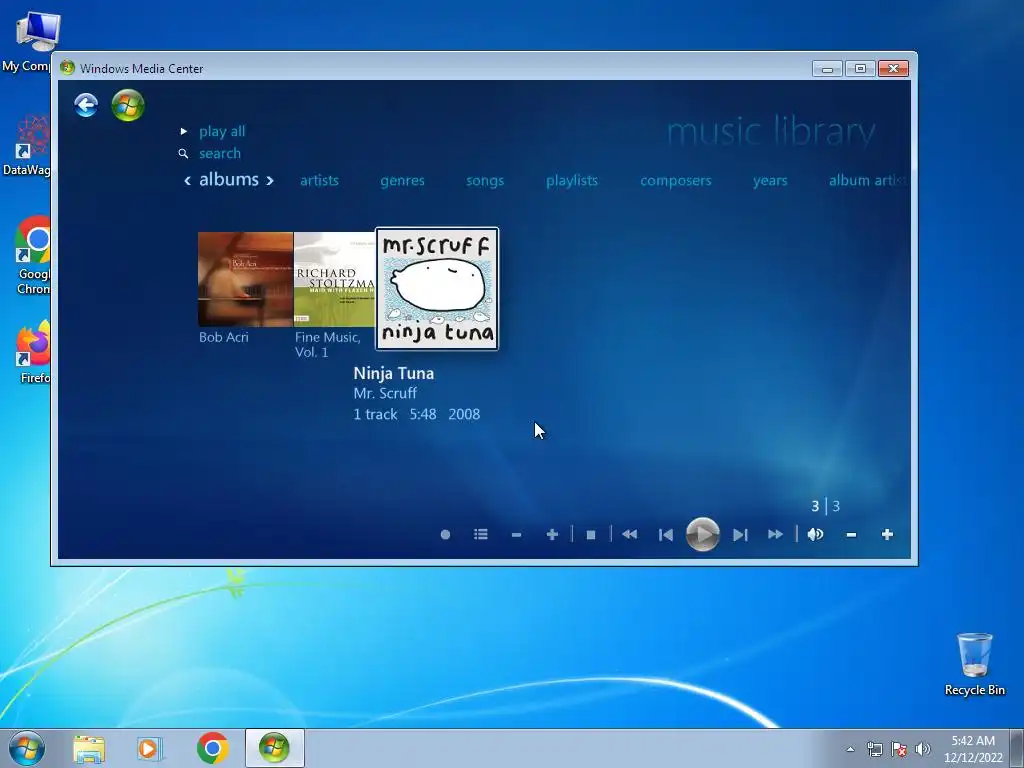Screen dimensions: 1024x768
Task: Click the play all triangle icon
Action: tap(184, 131)
